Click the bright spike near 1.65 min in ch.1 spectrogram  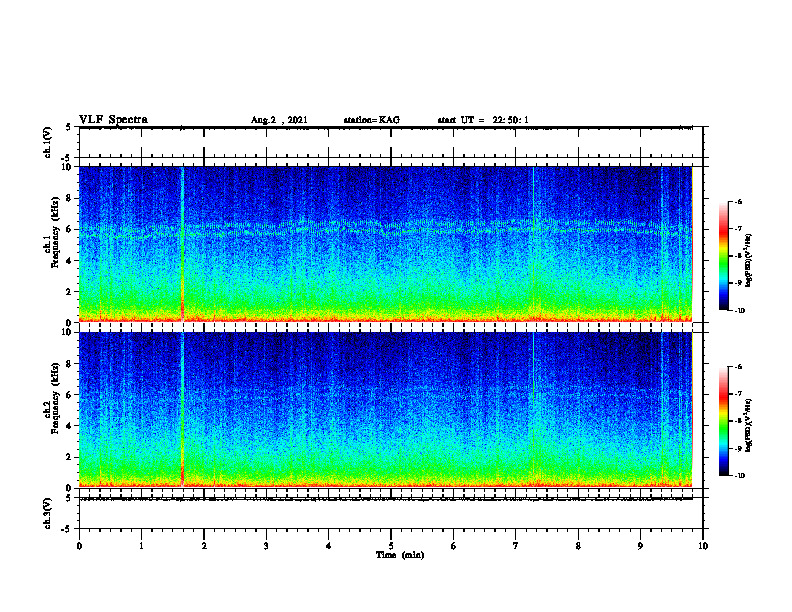pos(182,244)
